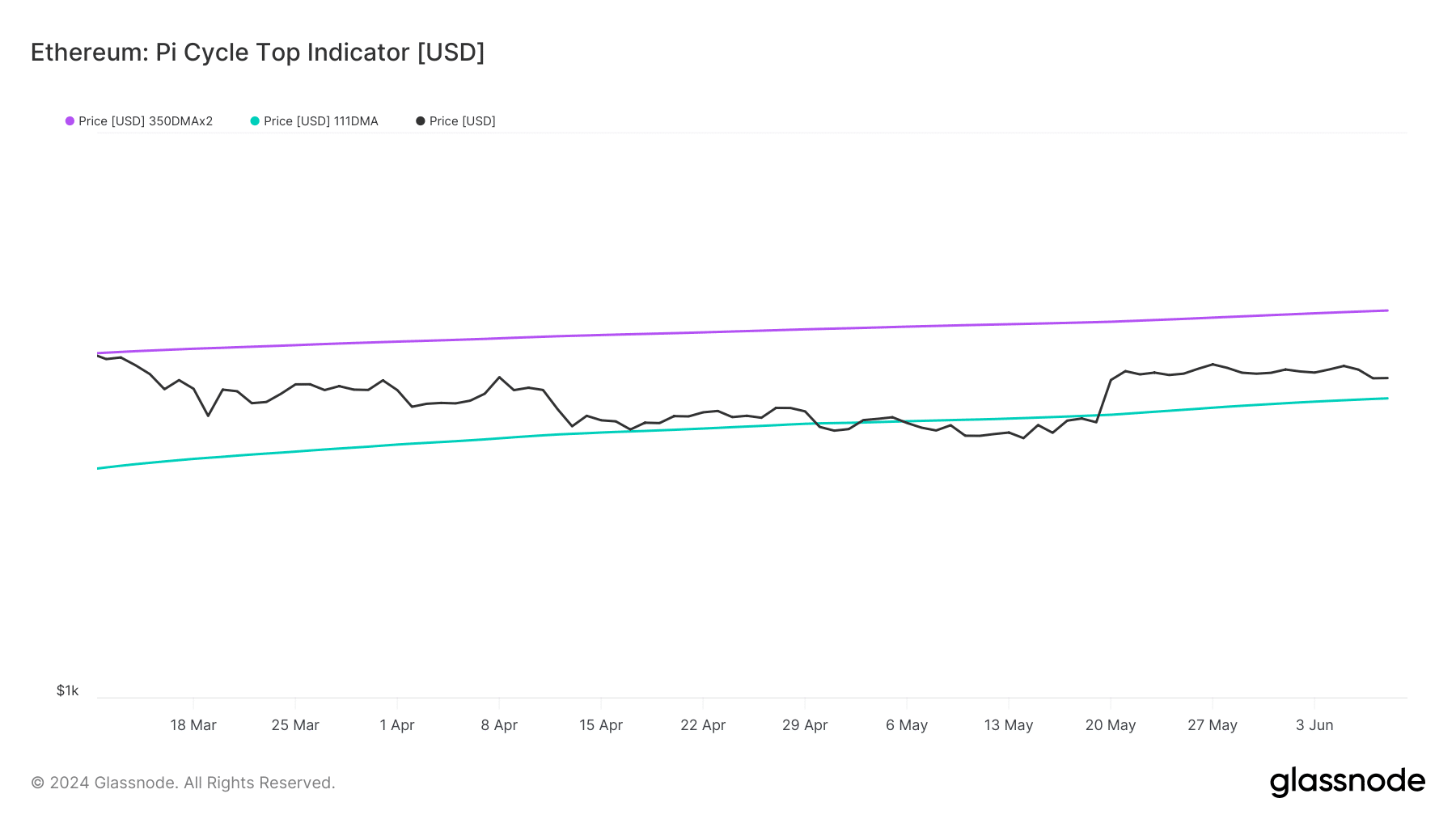Toggle the "Price [USD] 111DMA" legend label
Image resolution: width=1456 pixels, height=819 pixels.
click(321, 121)
